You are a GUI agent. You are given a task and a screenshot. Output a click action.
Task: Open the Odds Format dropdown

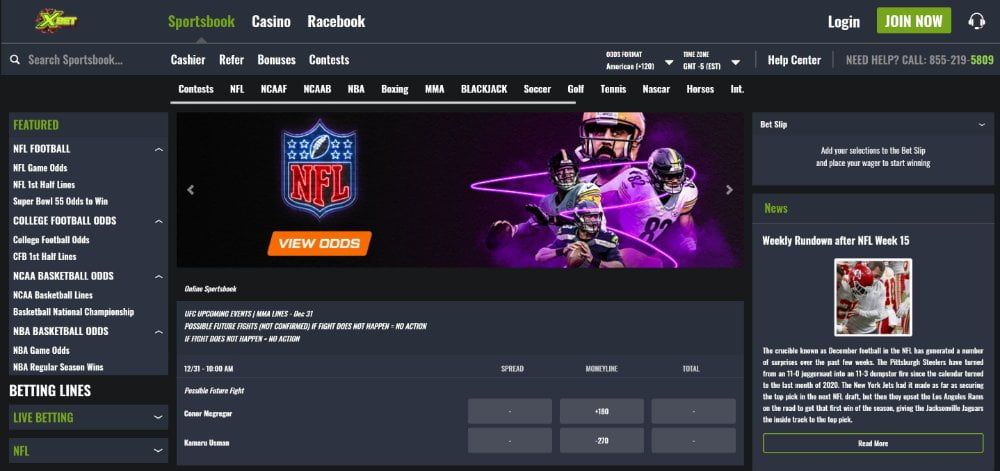(x=640, y=61)
